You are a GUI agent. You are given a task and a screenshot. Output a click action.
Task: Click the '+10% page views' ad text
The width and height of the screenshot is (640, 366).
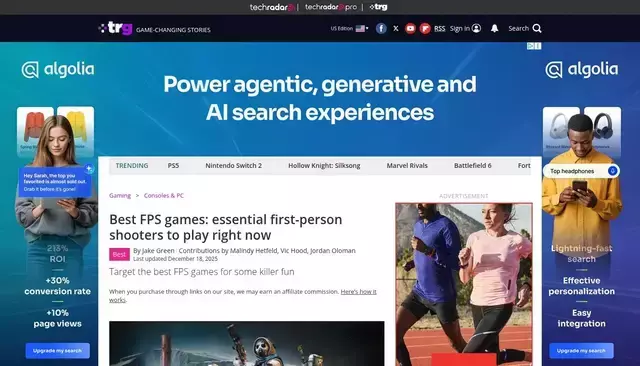[x=58, y=318]
